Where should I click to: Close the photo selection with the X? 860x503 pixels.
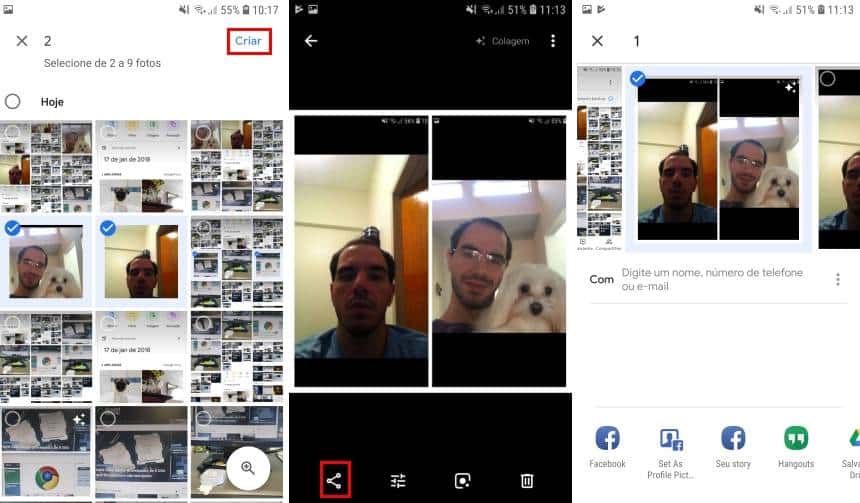pyautogui.click(x=21, y=41)
